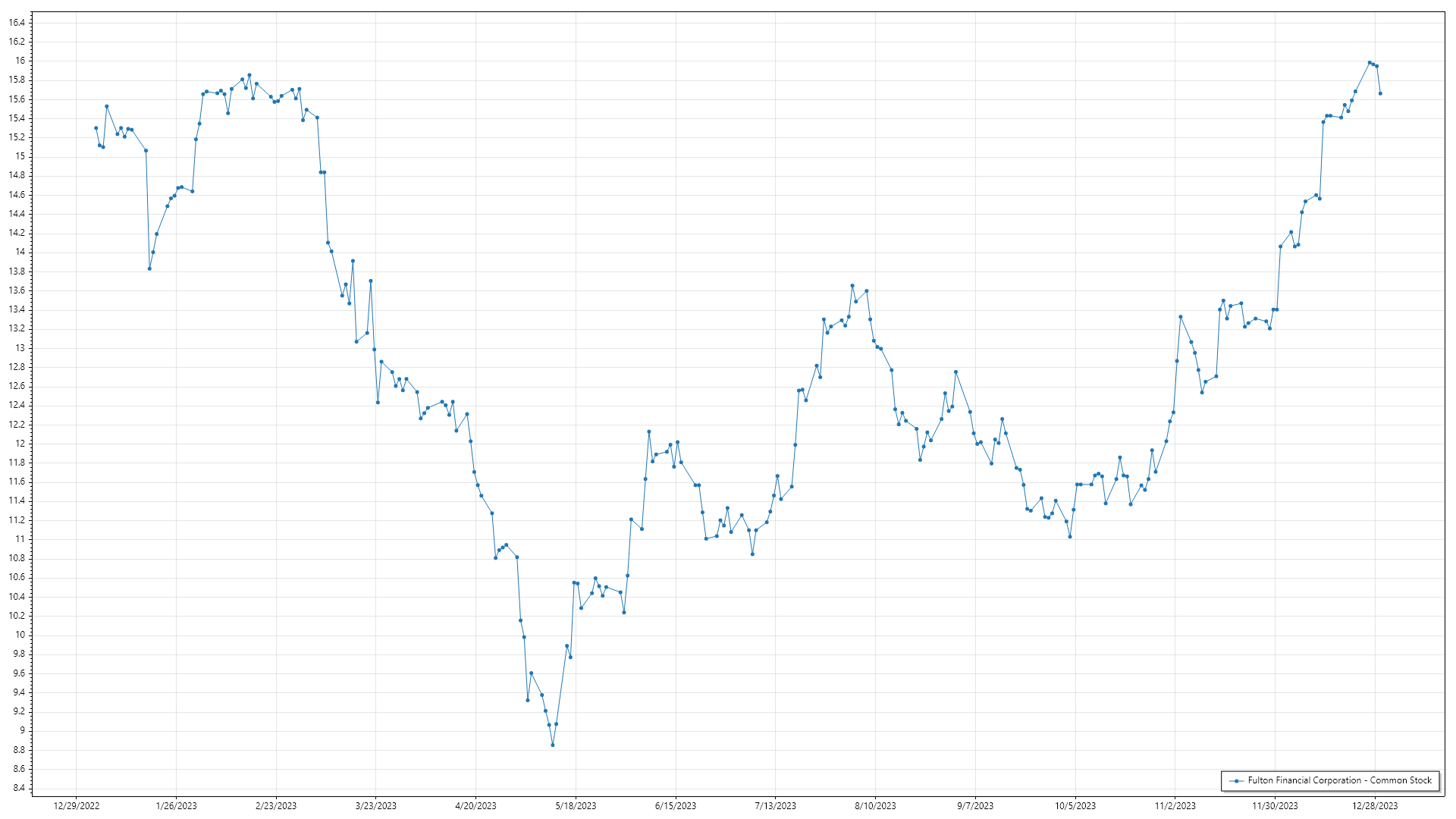Click the lowest data point near 8.8
This screenshot has width=1456, height=819.
click(x=553, y=745)
